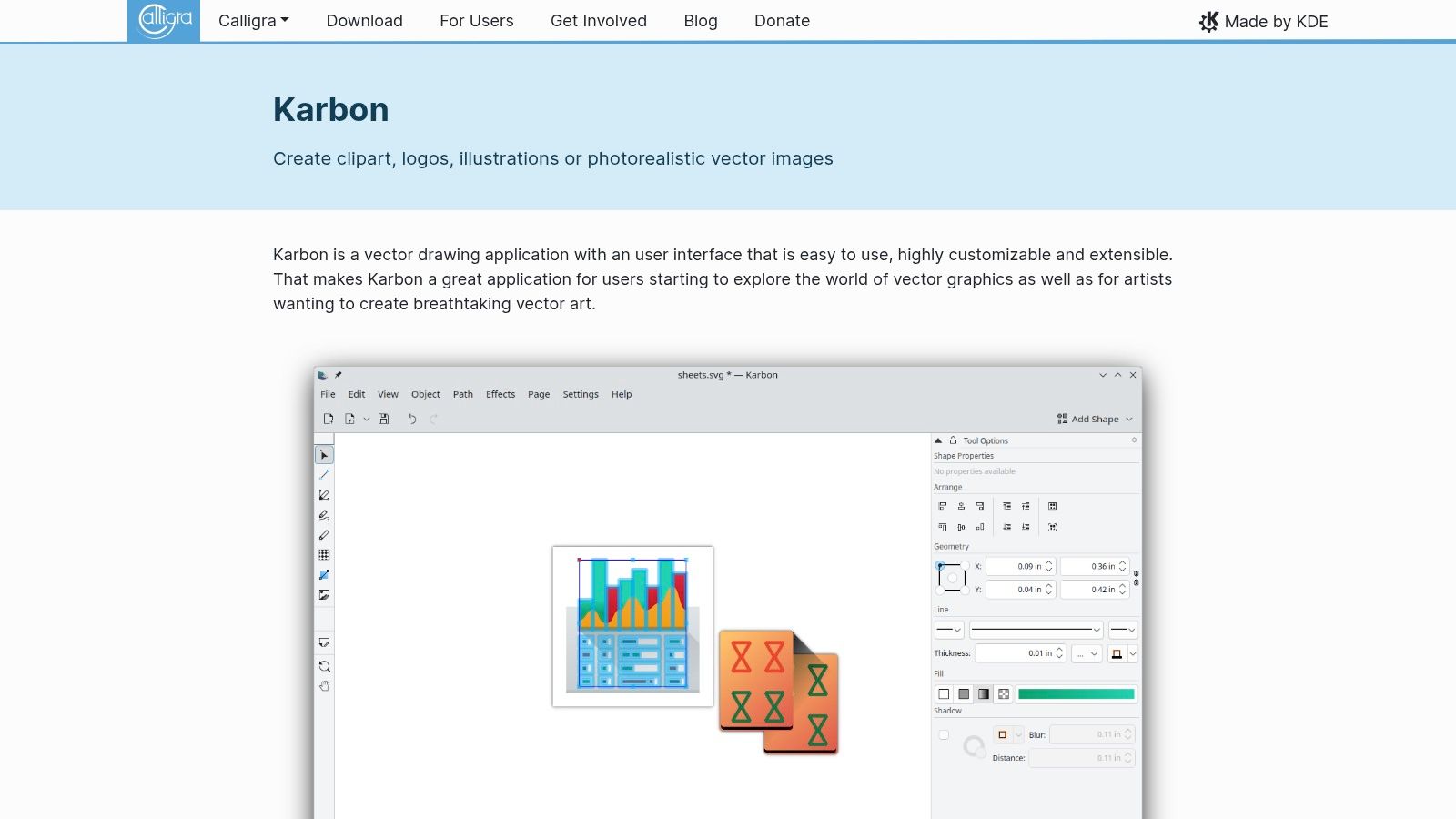Screen dimensions: 1456x819
Task: Select the arrow selection tool in Karbon
Action: coord(324,455)
